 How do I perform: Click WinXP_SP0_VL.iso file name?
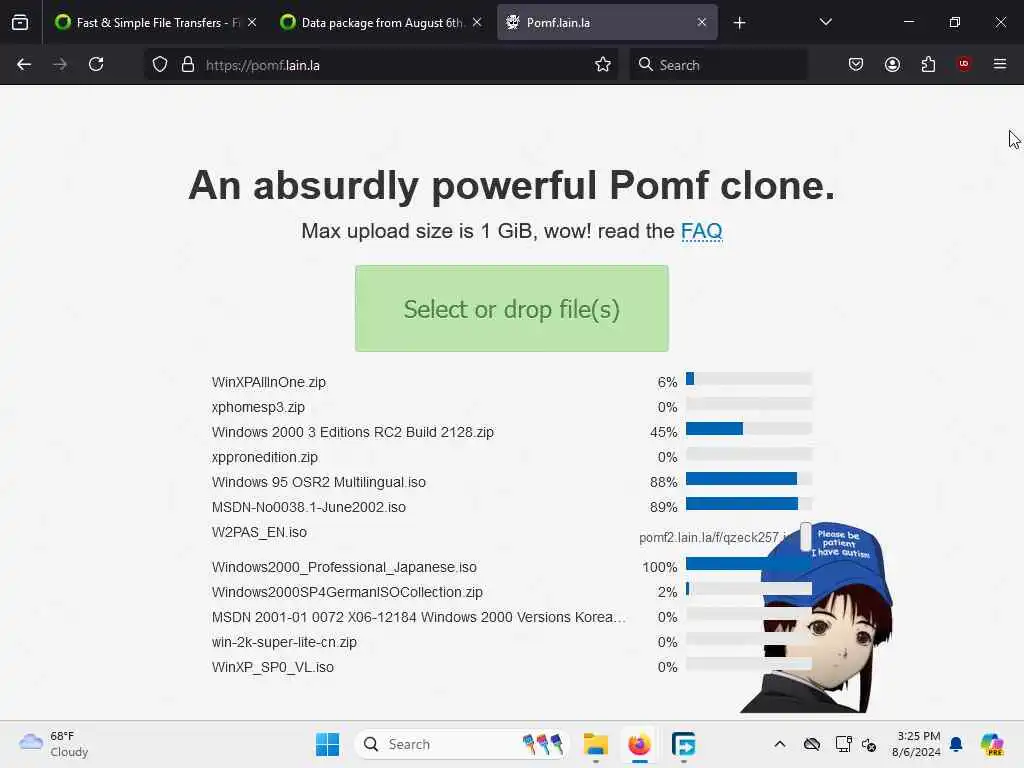pyautogui.click(x=273, y=667)
